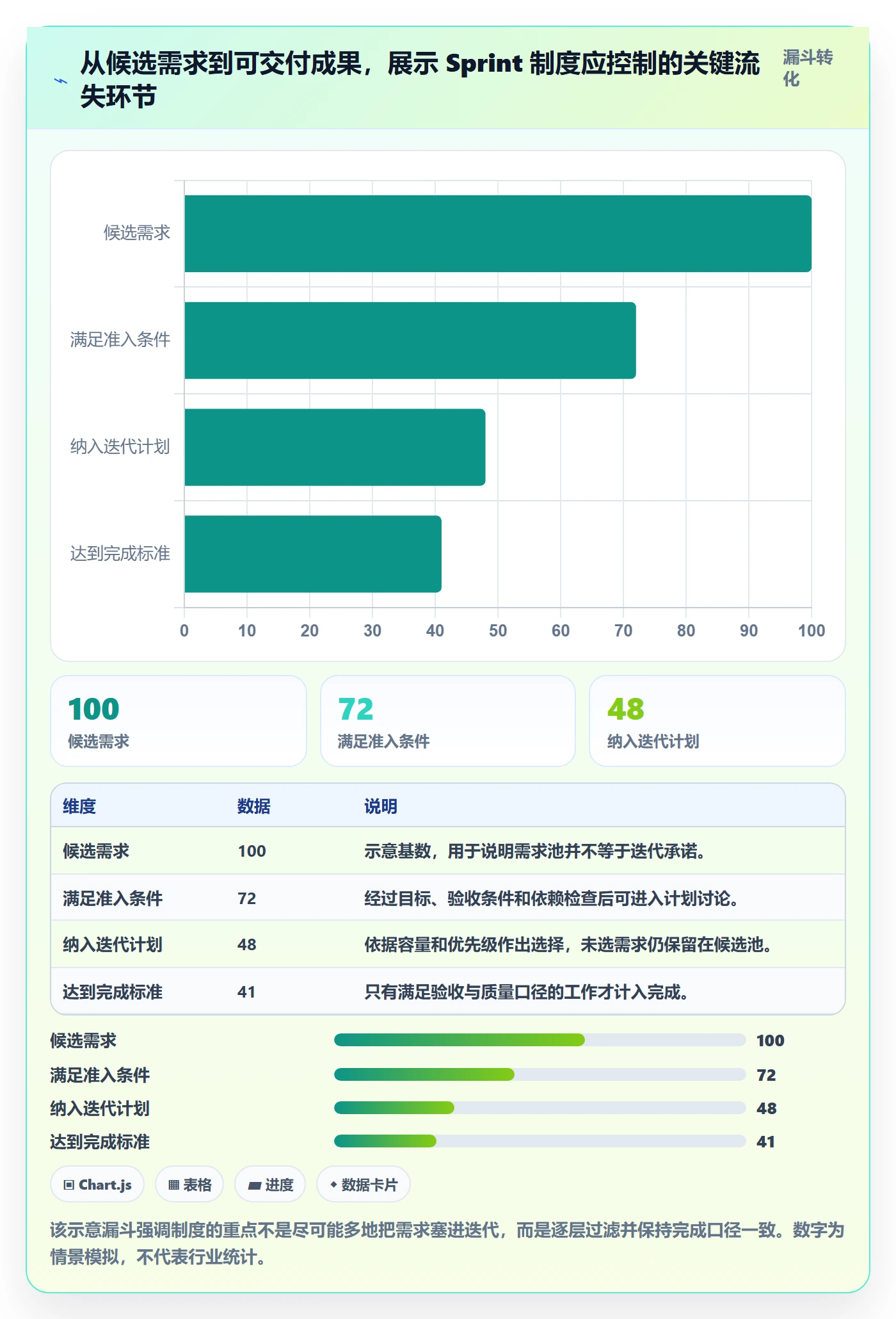Open the stat card showing 72 满足准入条件
Screen dimensions: 896x1319
coord(448,721)
